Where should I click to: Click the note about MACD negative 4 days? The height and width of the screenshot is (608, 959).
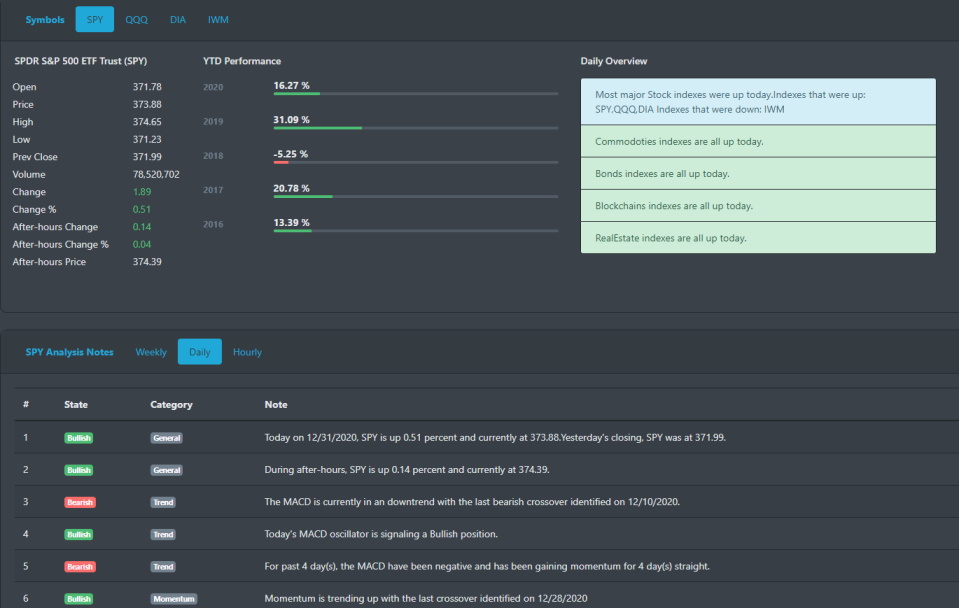tap(487, 566)
